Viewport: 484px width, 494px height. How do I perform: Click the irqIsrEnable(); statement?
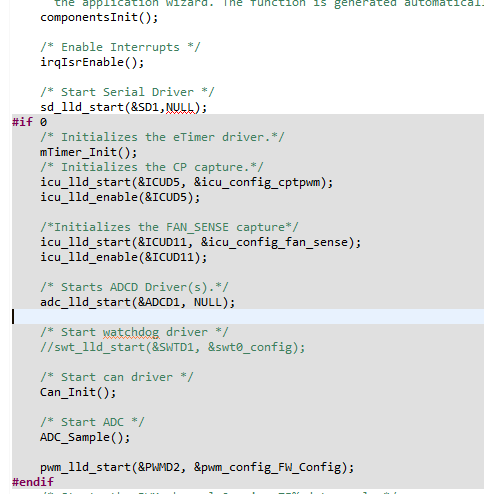[x=92, y=62]
